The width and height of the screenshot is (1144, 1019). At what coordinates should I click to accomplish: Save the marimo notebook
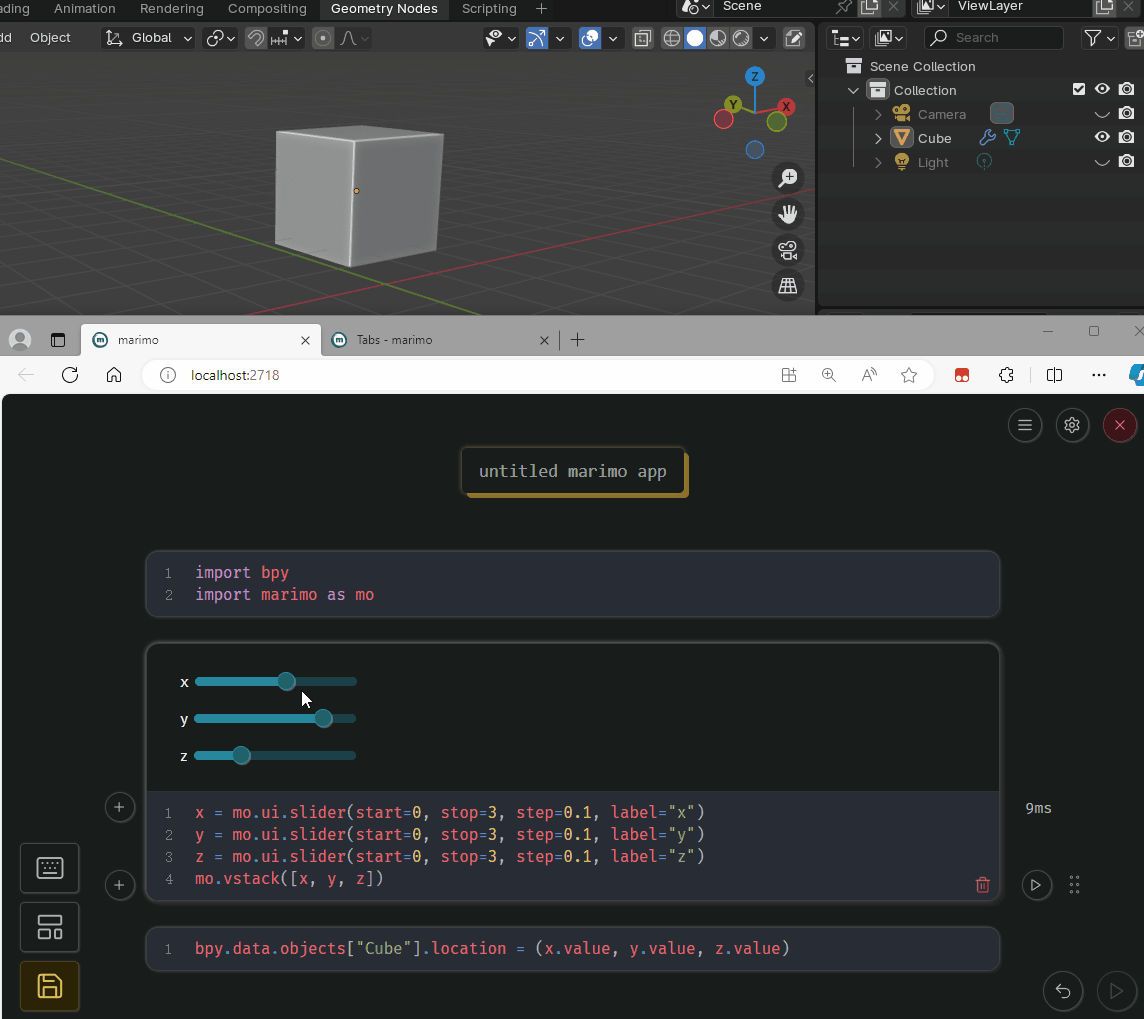(x=50, y=986)
